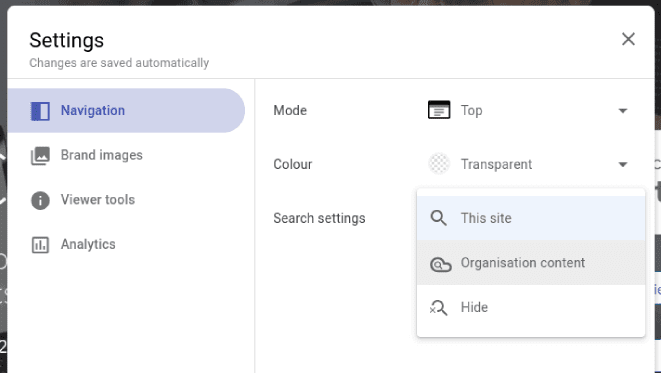Select the This site search option
Screen dimensions: 661x373
(531, 218)
